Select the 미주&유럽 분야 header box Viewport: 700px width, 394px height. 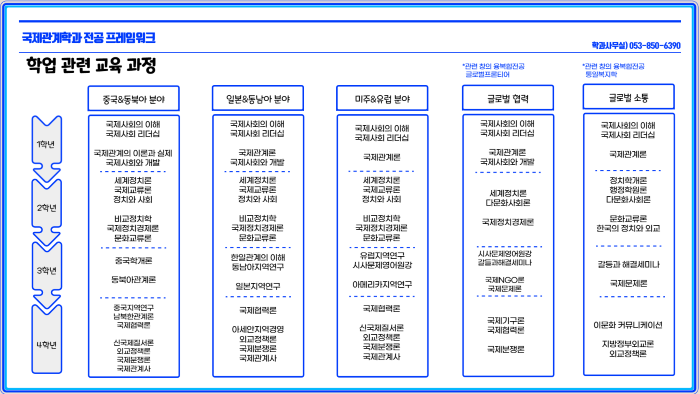click(x=382, y=99)
